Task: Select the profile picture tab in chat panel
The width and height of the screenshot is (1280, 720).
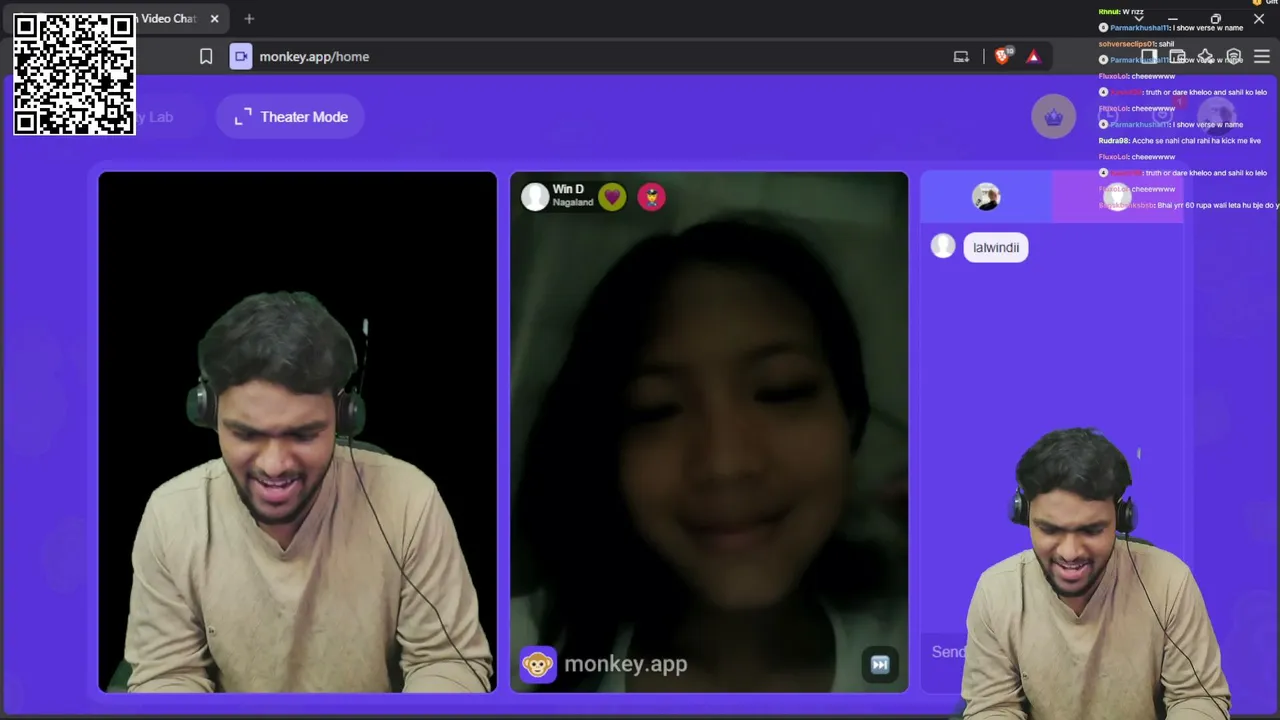Action: (x=986, y=197)
